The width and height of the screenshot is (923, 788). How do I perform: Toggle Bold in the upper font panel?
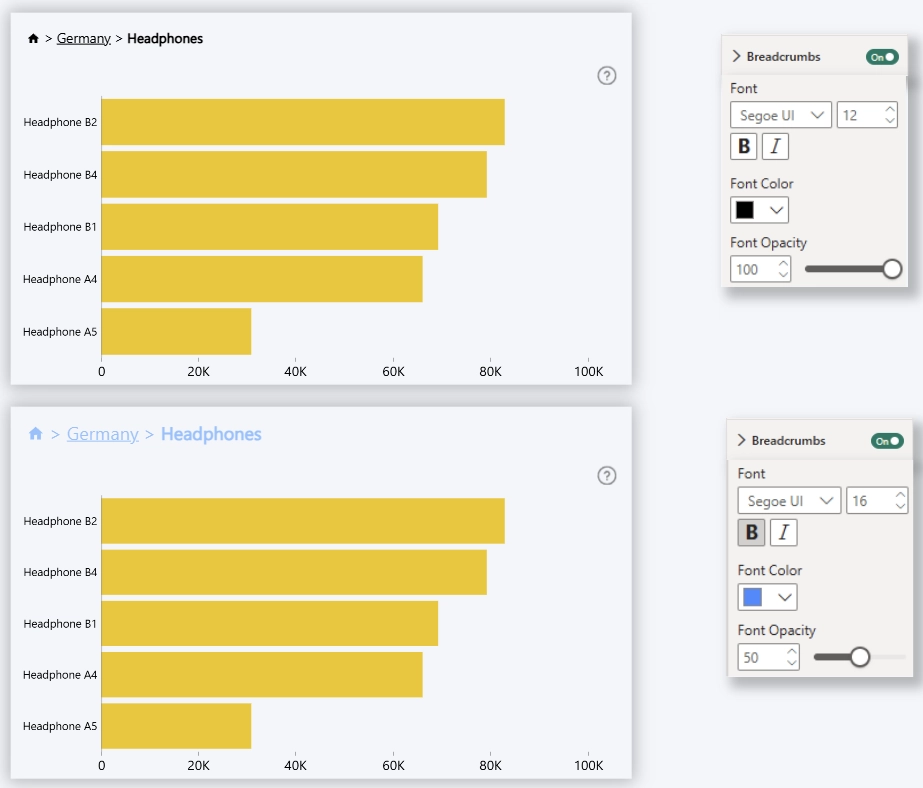[744, 147]
